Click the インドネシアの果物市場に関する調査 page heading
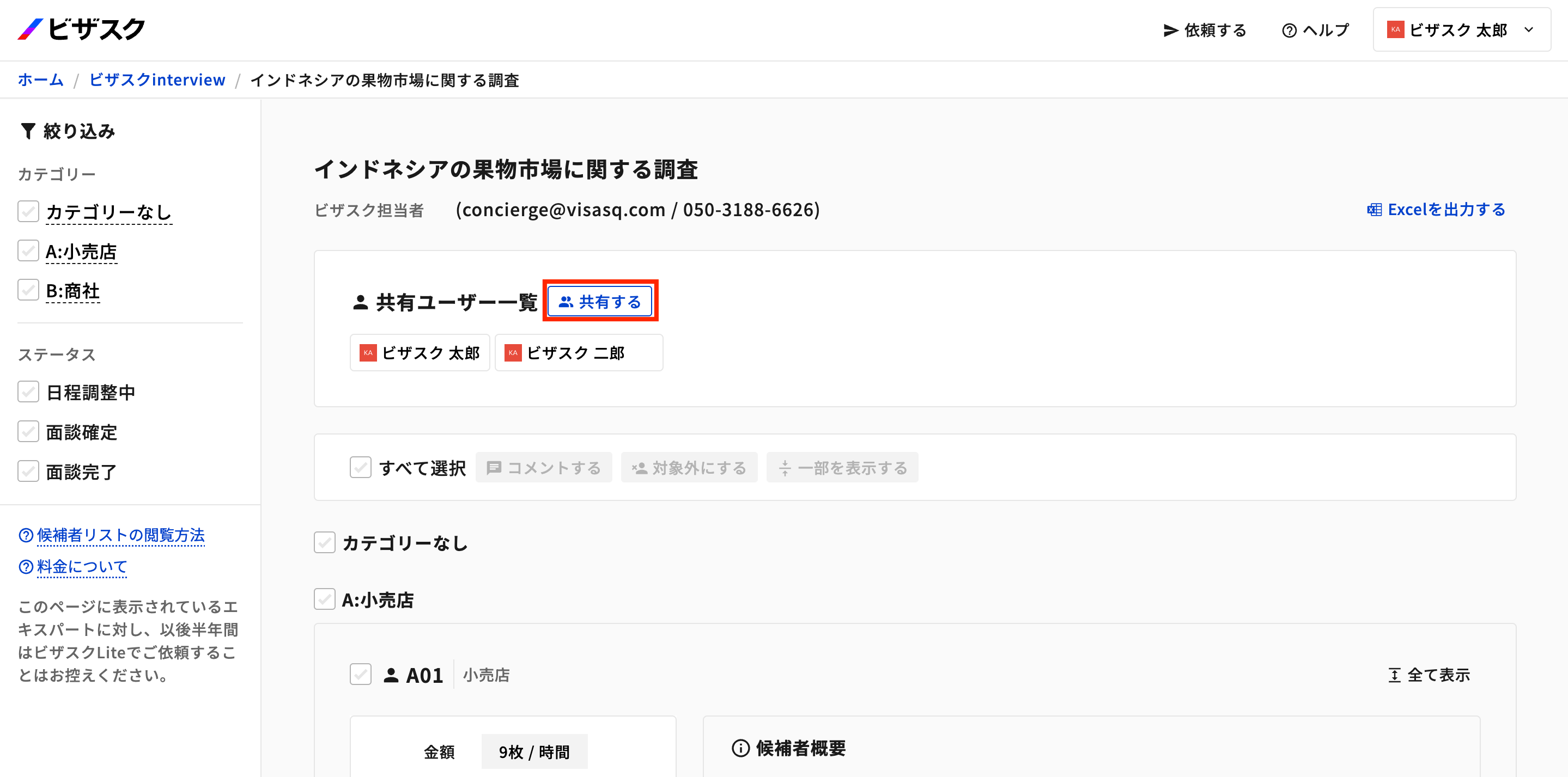This screenshot has width=1568, height=777. point(506,169)
